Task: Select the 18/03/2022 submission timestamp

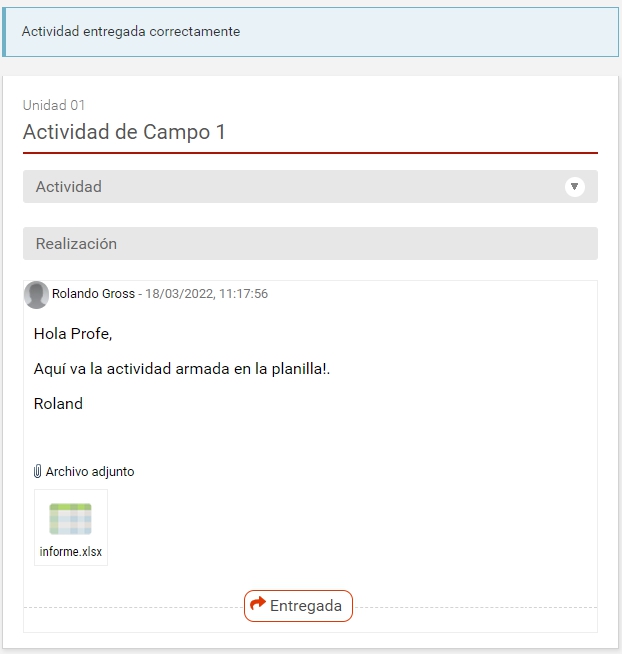Action: pyautogui.click(x=207, y=295)
